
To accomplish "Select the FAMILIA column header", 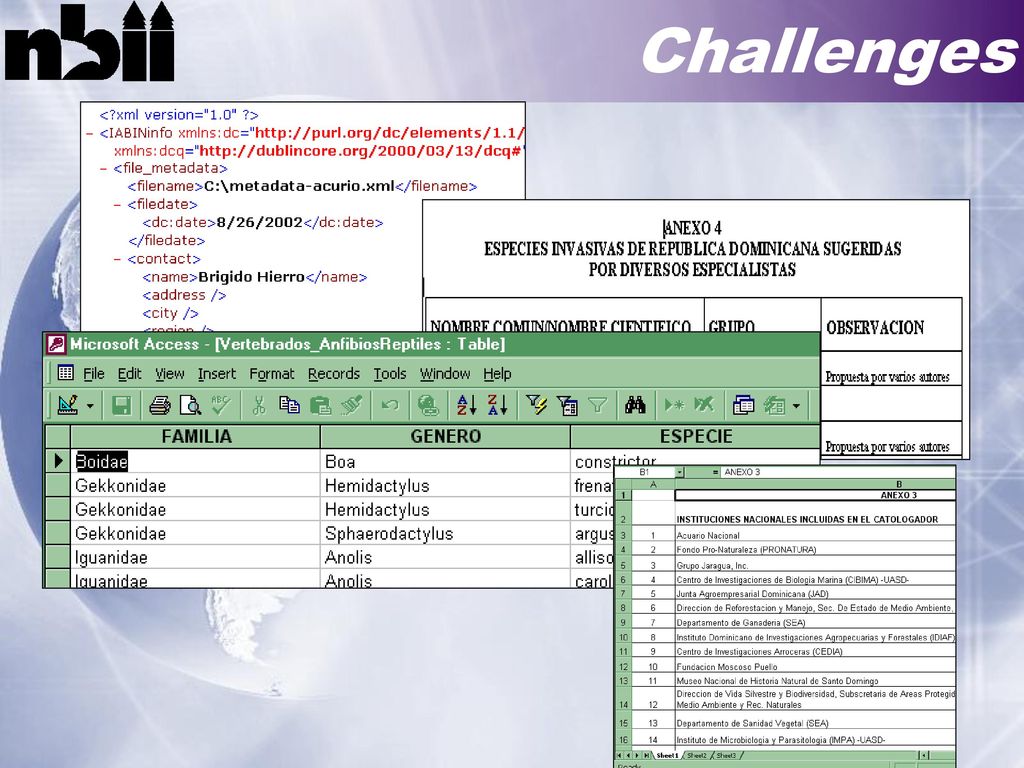I will [x=195, y=436].
